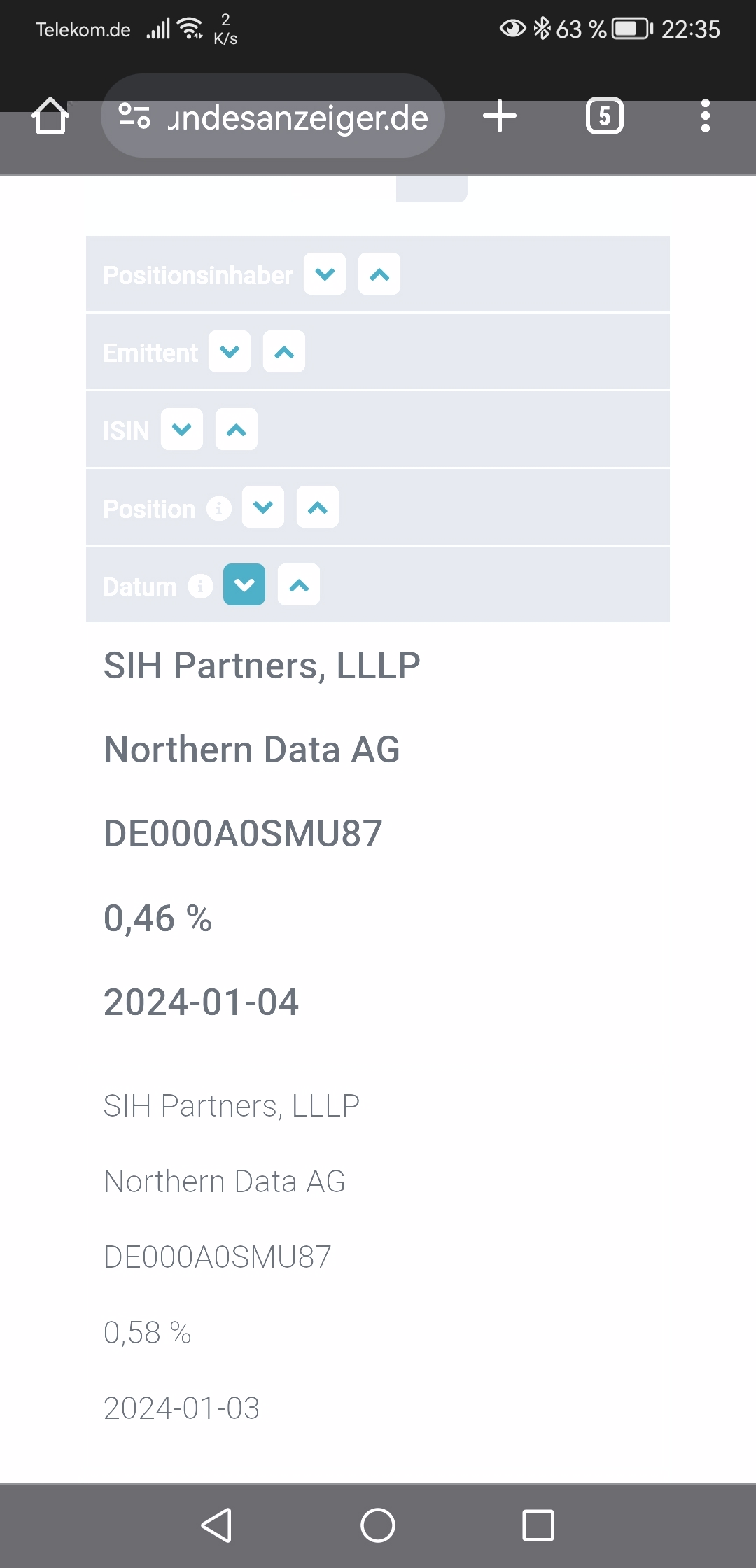Open the browser three-dot menu
Screen dimensions: 756x1568
point(705,116)
